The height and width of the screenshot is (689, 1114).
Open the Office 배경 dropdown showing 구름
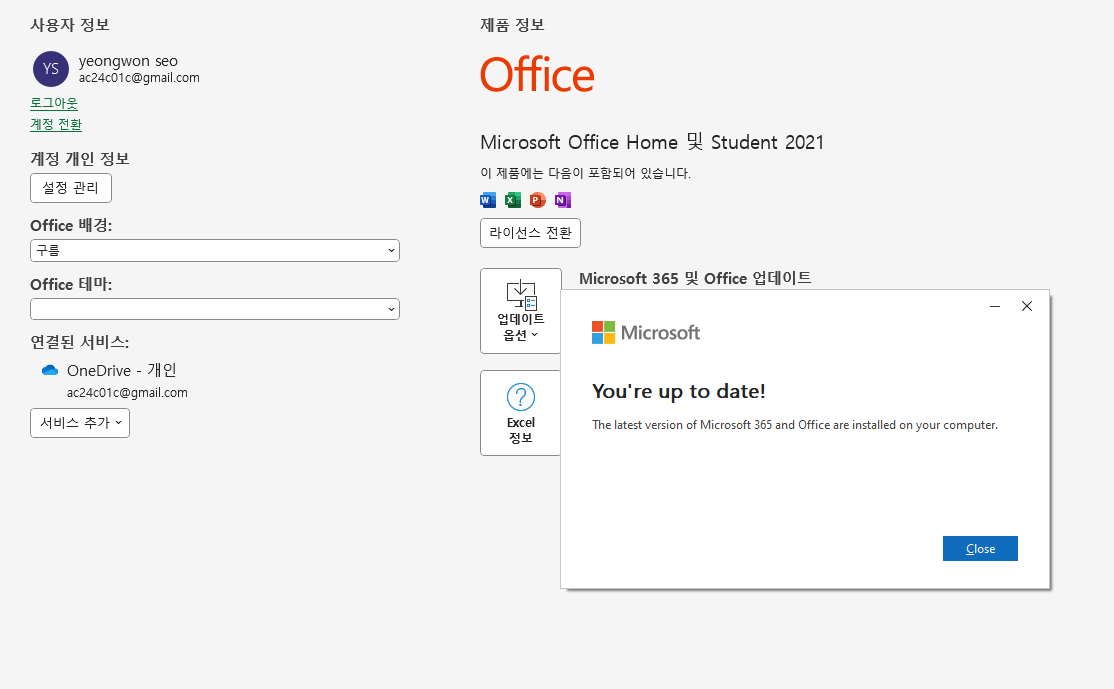(215, 251)
